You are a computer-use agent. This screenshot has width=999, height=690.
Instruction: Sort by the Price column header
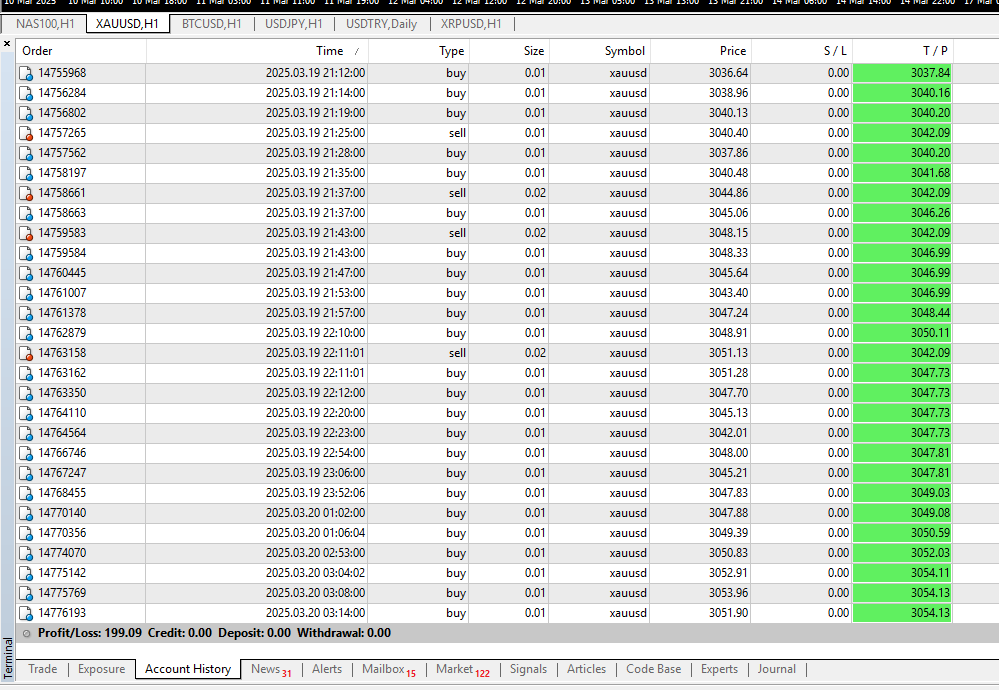(x=700, y=51)
